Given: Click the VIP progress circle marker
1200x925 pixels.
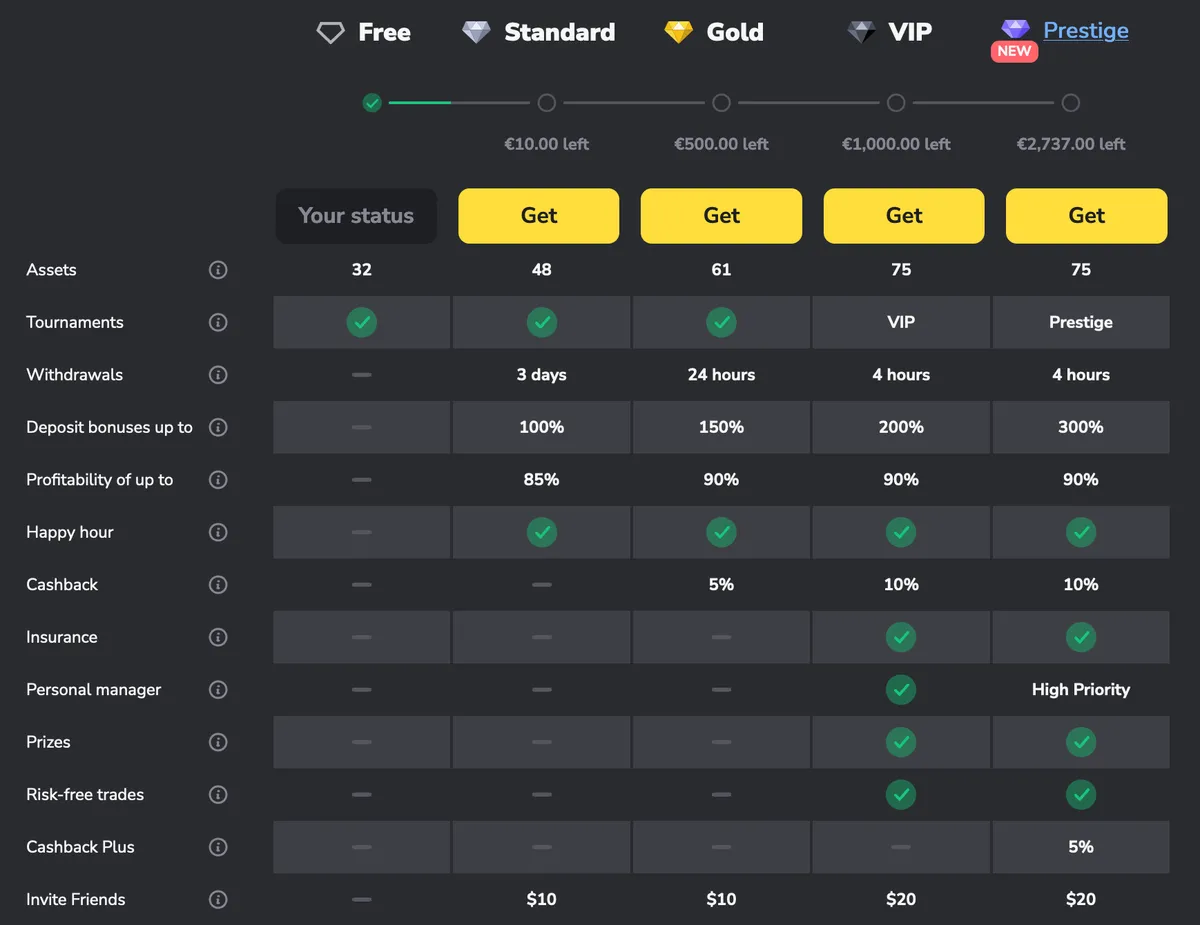Looking at the screenshot, I should tap(896, 103).
